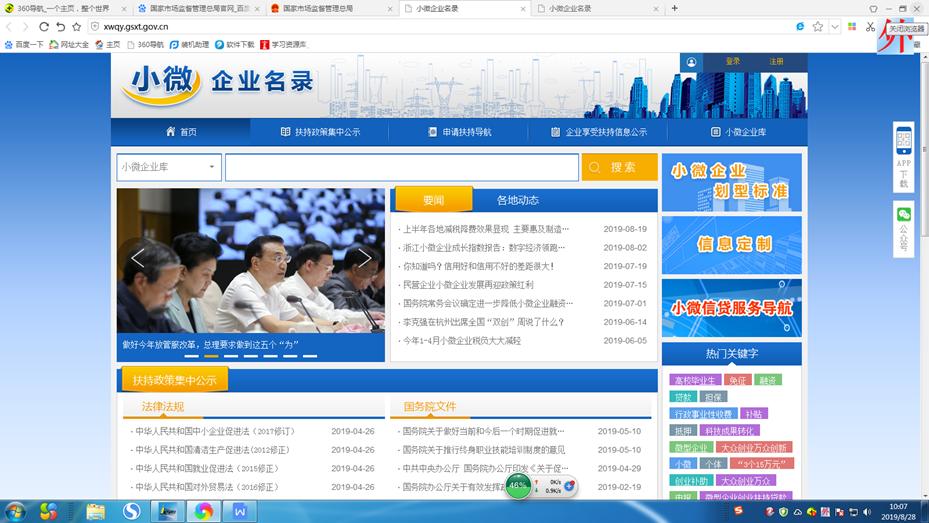Open Windows Start menu
Viewport: 929px width, 523px height.
tap(15, 511)
